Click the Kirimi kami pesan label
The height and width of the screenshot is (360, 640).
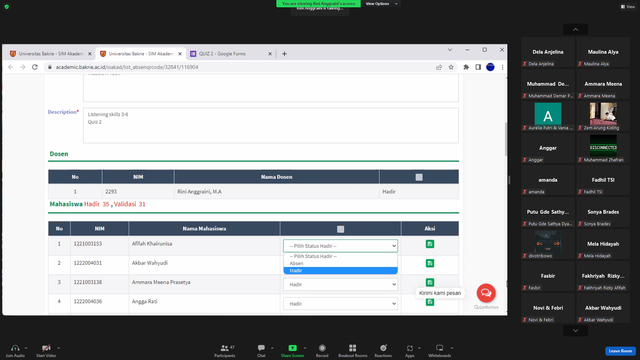pos(440,293)
